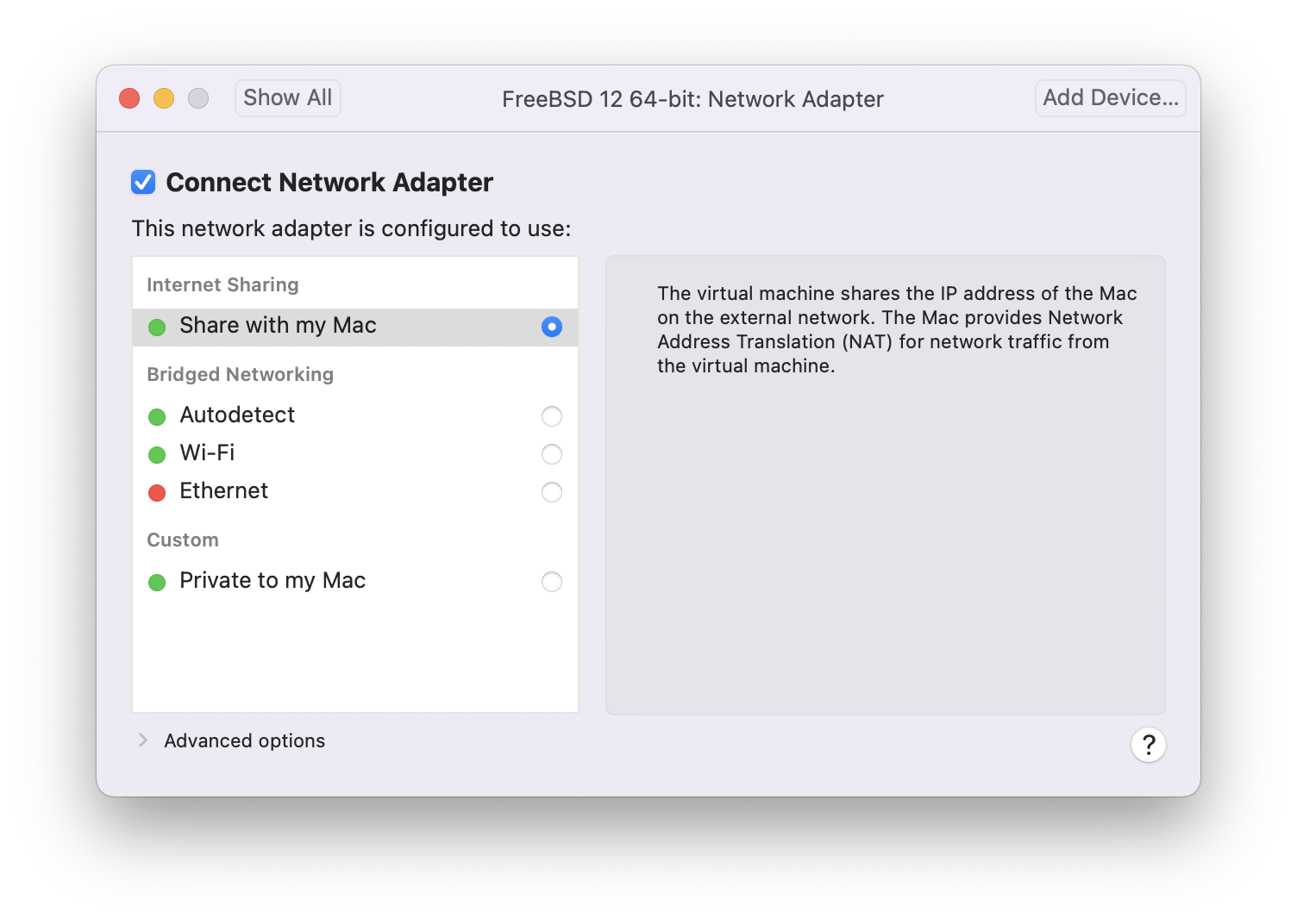Click the Share with my Mac radio button

[x=551, y=327]
